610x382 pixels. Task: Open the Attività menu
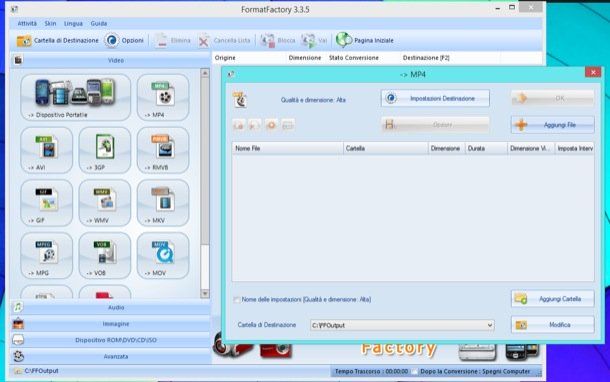[x=27, y=23]
